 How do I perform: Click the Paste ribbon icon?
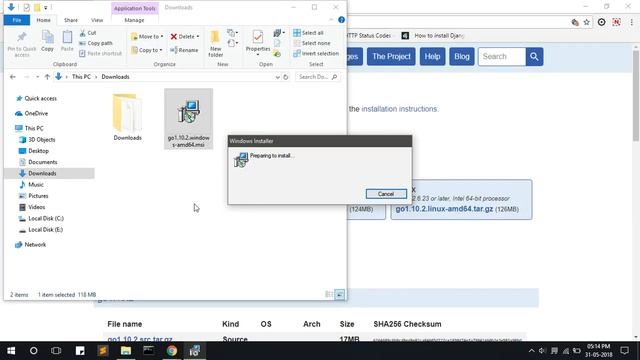(67, 37)
